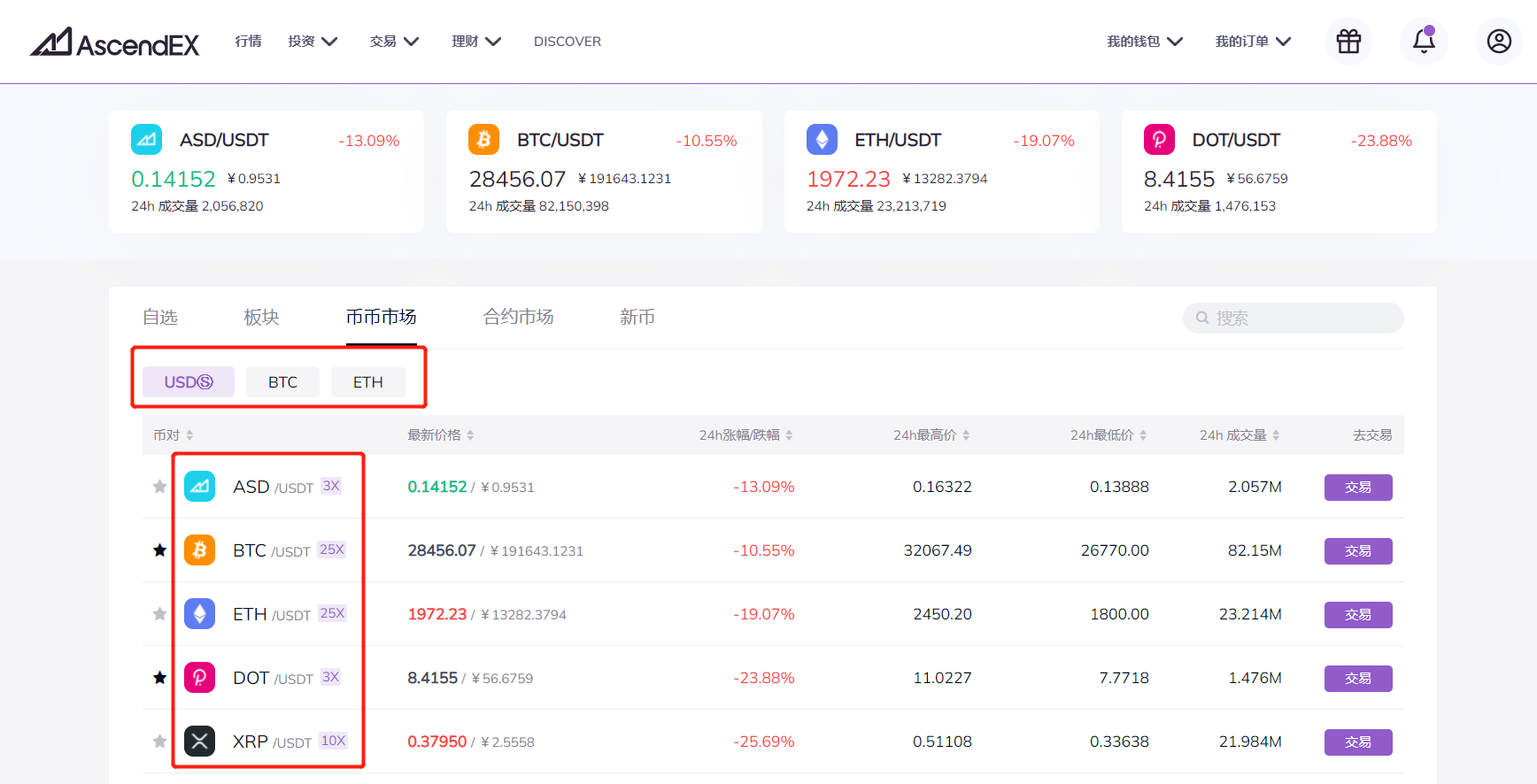Image resolution: width=1537 pixels, height=784 pixels.
Task: Open the DOT/USDT summary card
Action: [x=1279, y=172]
